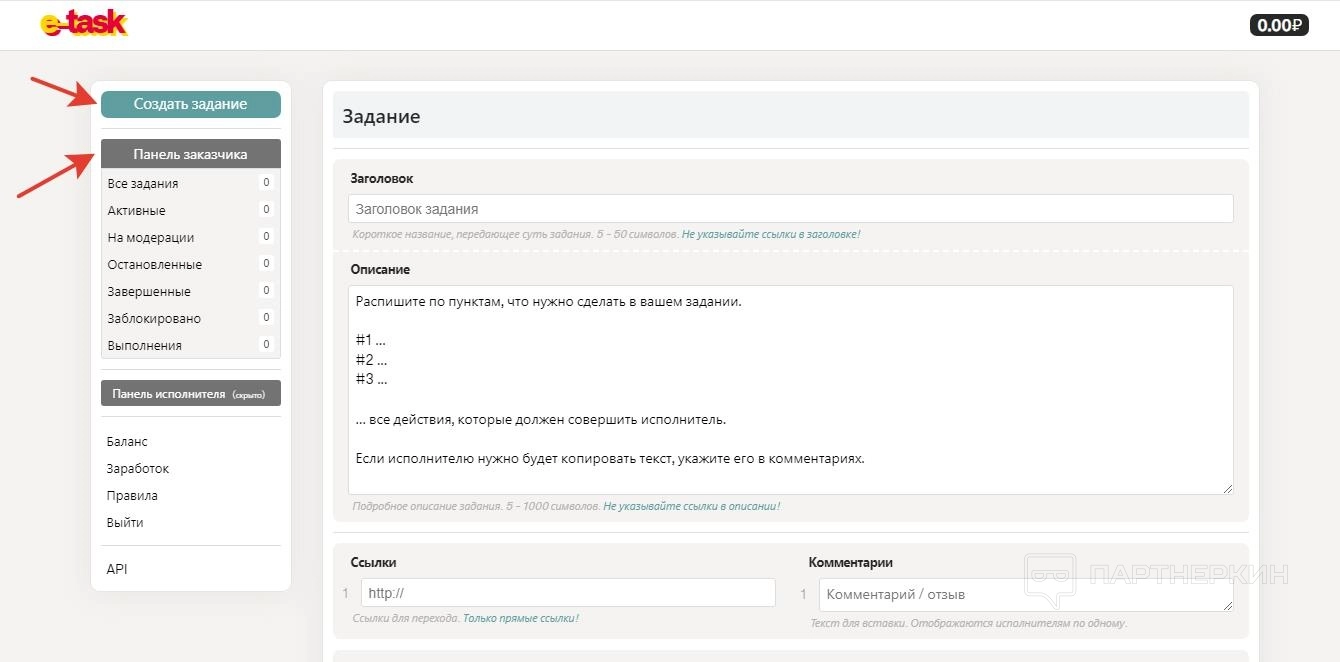
Task: Focus the Ссылки http:// input field
Action: [x=567, y=593]
